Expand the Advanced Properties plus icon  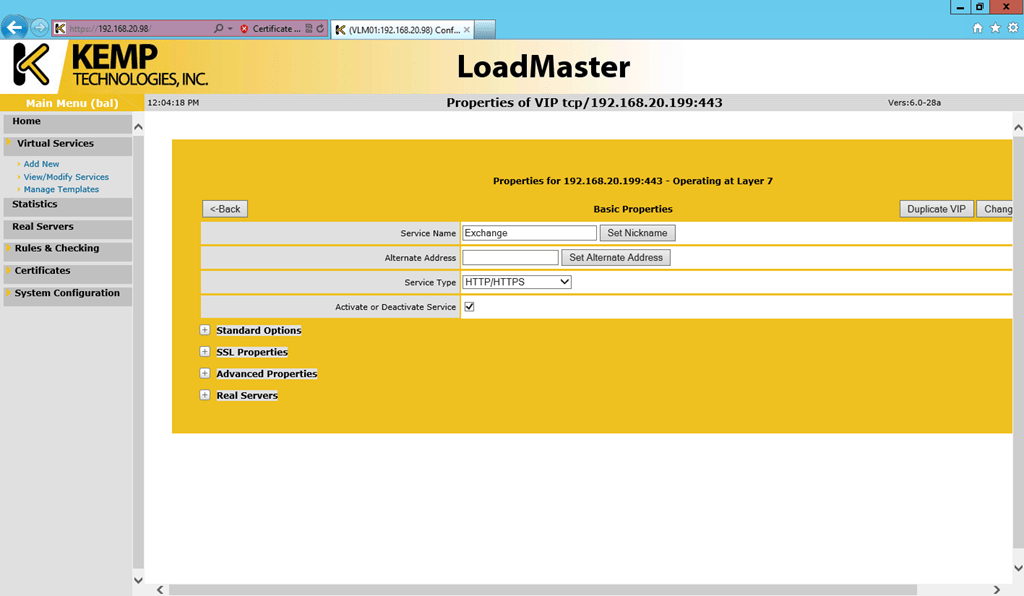204,373
